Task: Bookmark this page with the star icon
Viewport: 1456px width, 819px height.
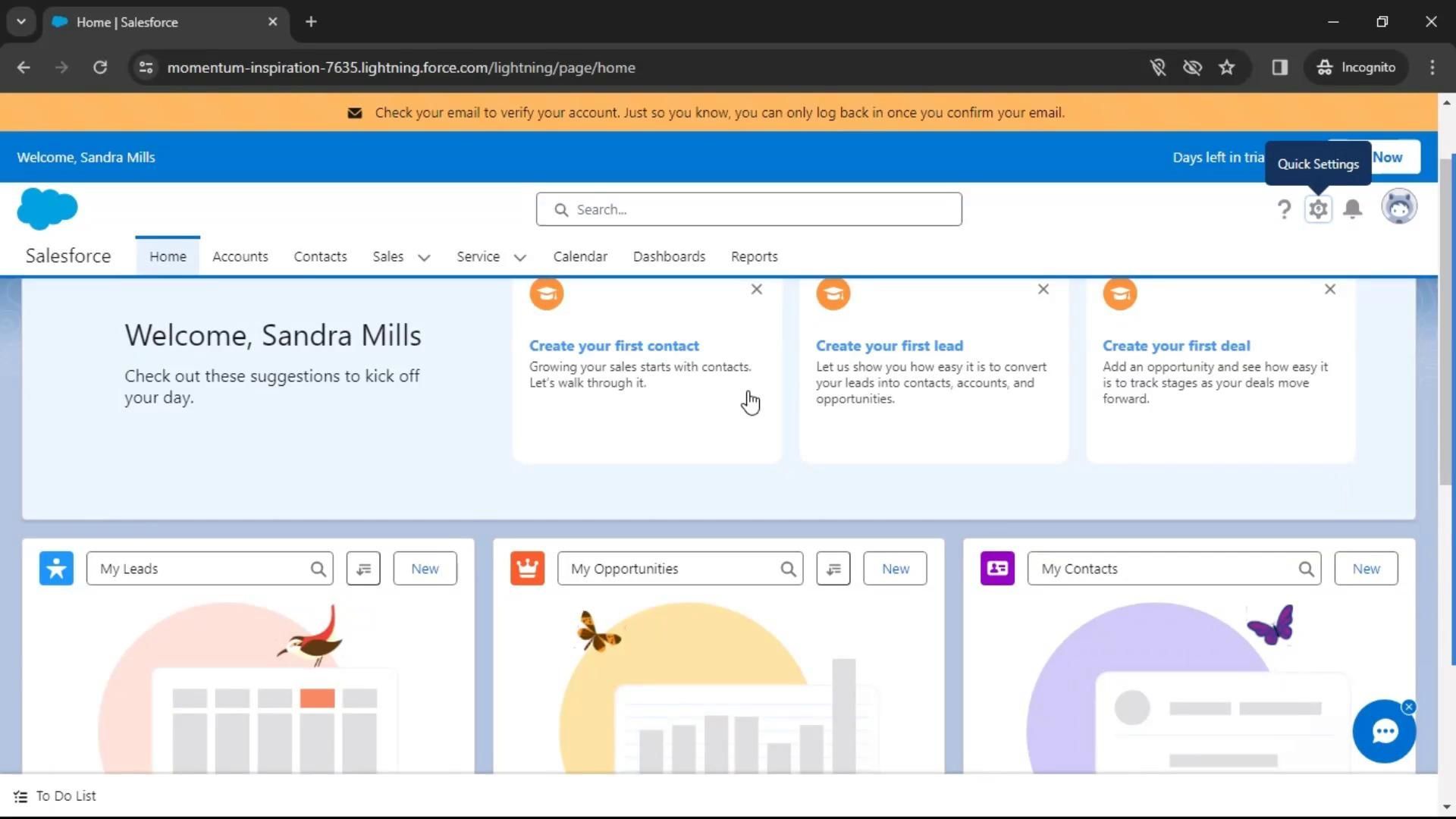Action: [1226, 67]
